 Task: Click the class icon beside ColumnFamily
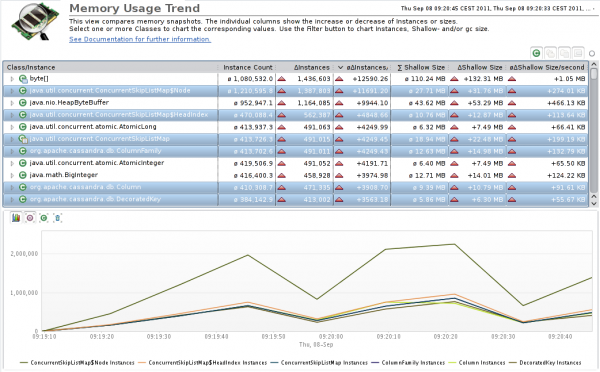pyautogui.click(x=23, y=151)
